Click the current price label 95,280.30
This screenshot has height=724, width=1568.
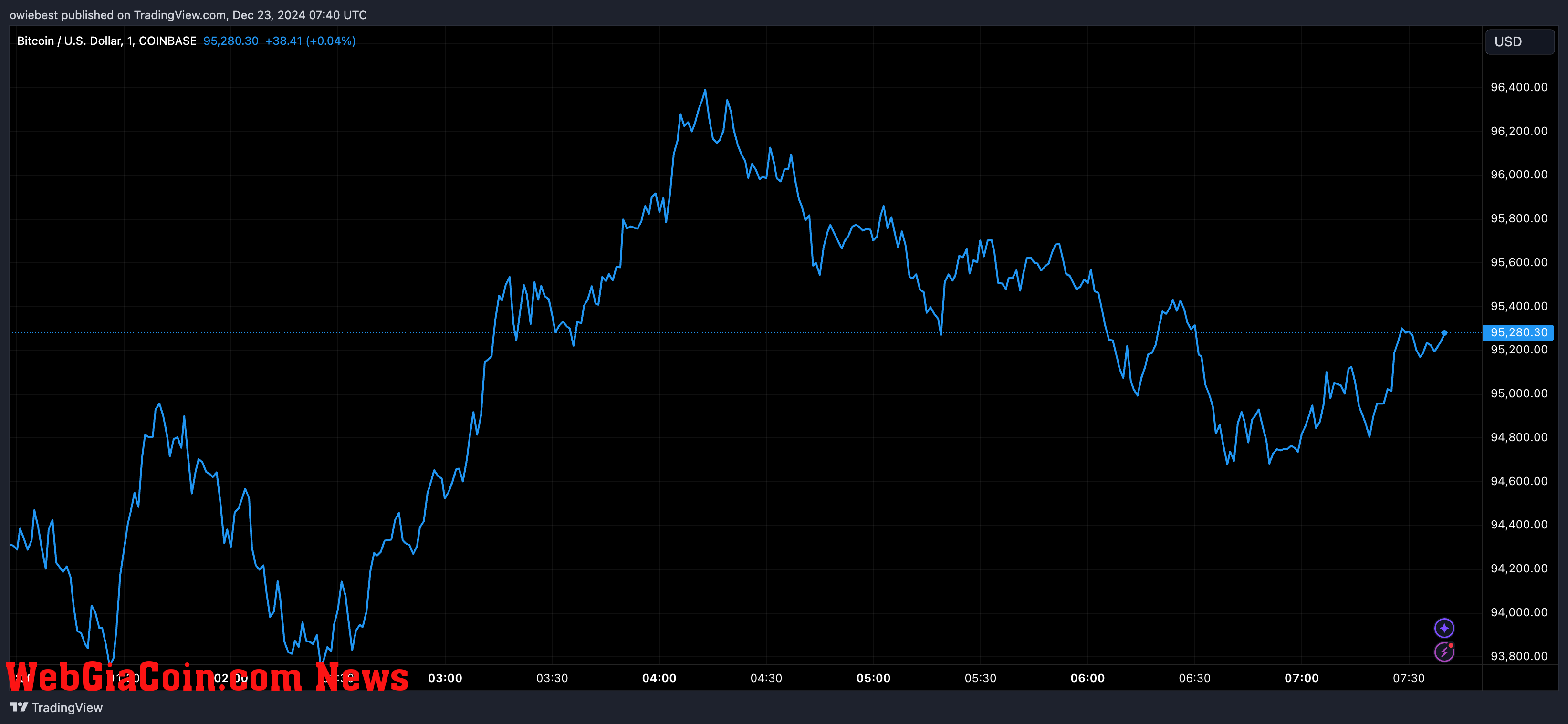[1518, 332]
